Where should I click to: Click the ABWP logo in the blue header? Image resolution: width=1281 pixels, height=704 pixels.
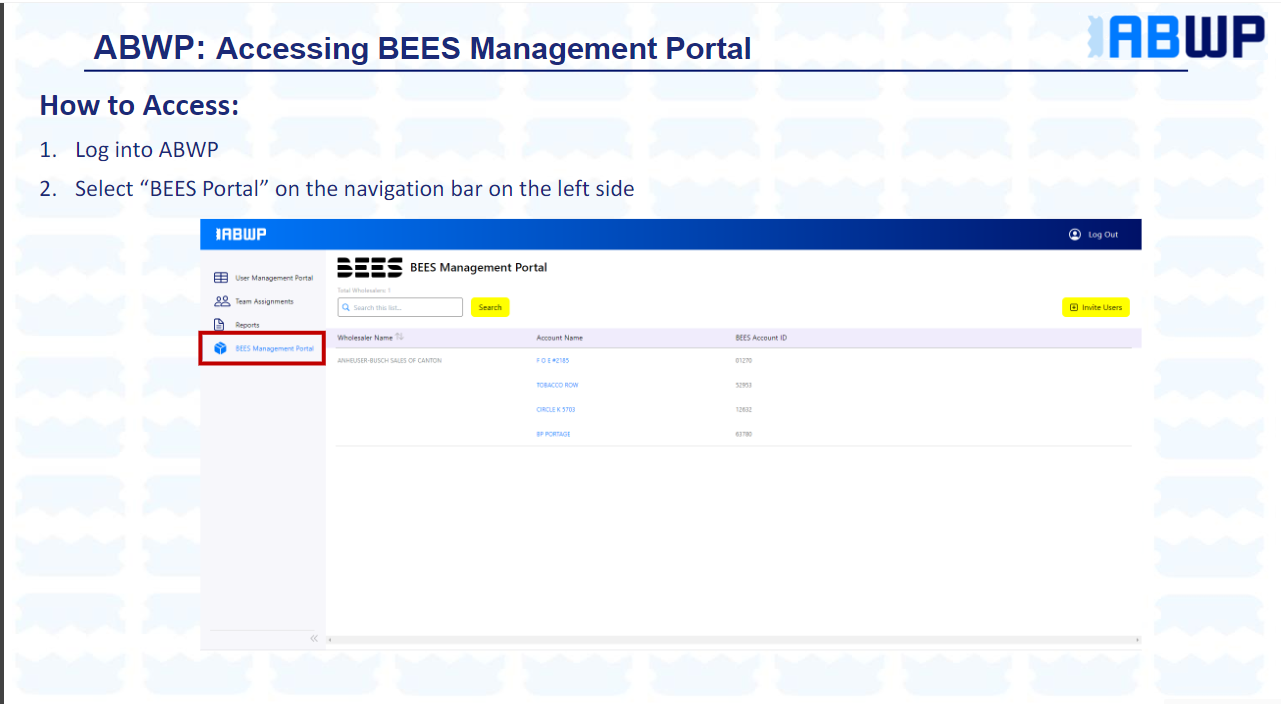click(x=241, y=234)
